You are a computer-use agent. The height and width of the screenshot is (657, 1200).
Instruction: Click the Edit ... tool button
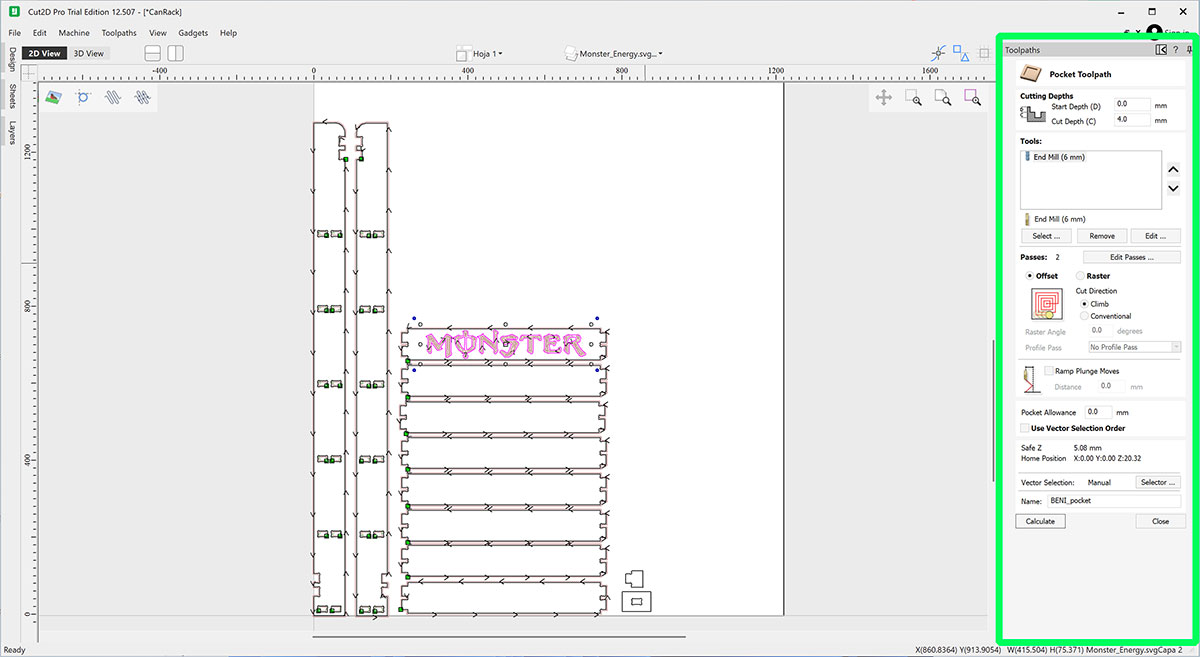pyautogui.click(x=1156, y=236)
